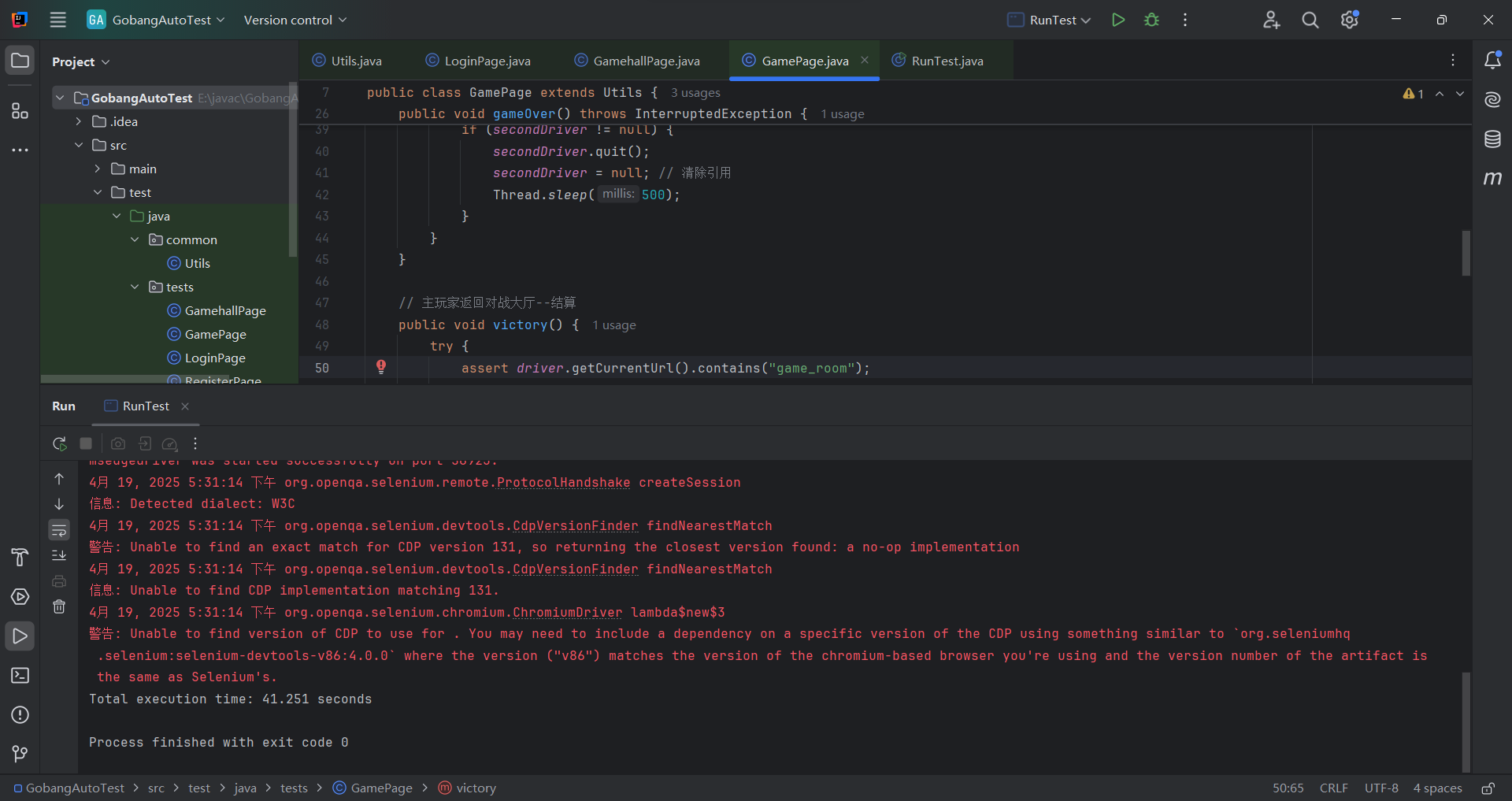This screenshot has width=1512, height=801.
Task: Toggle the Run tool window button
Action: coord(20,636)
